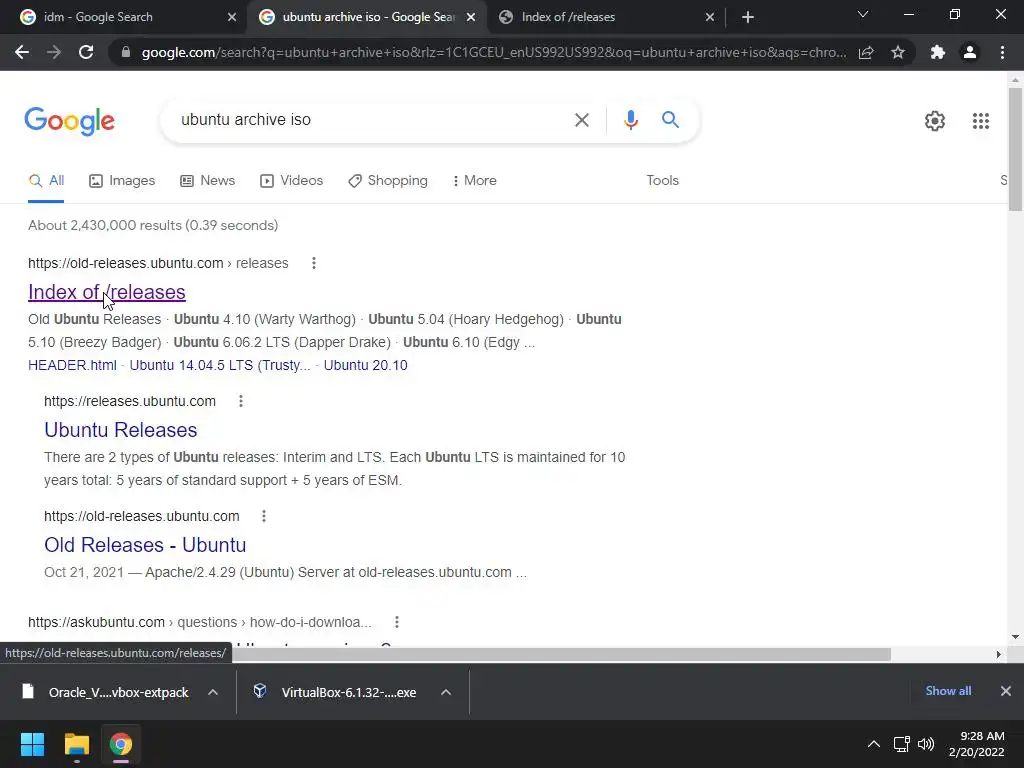Select the Images search tab

122,180
